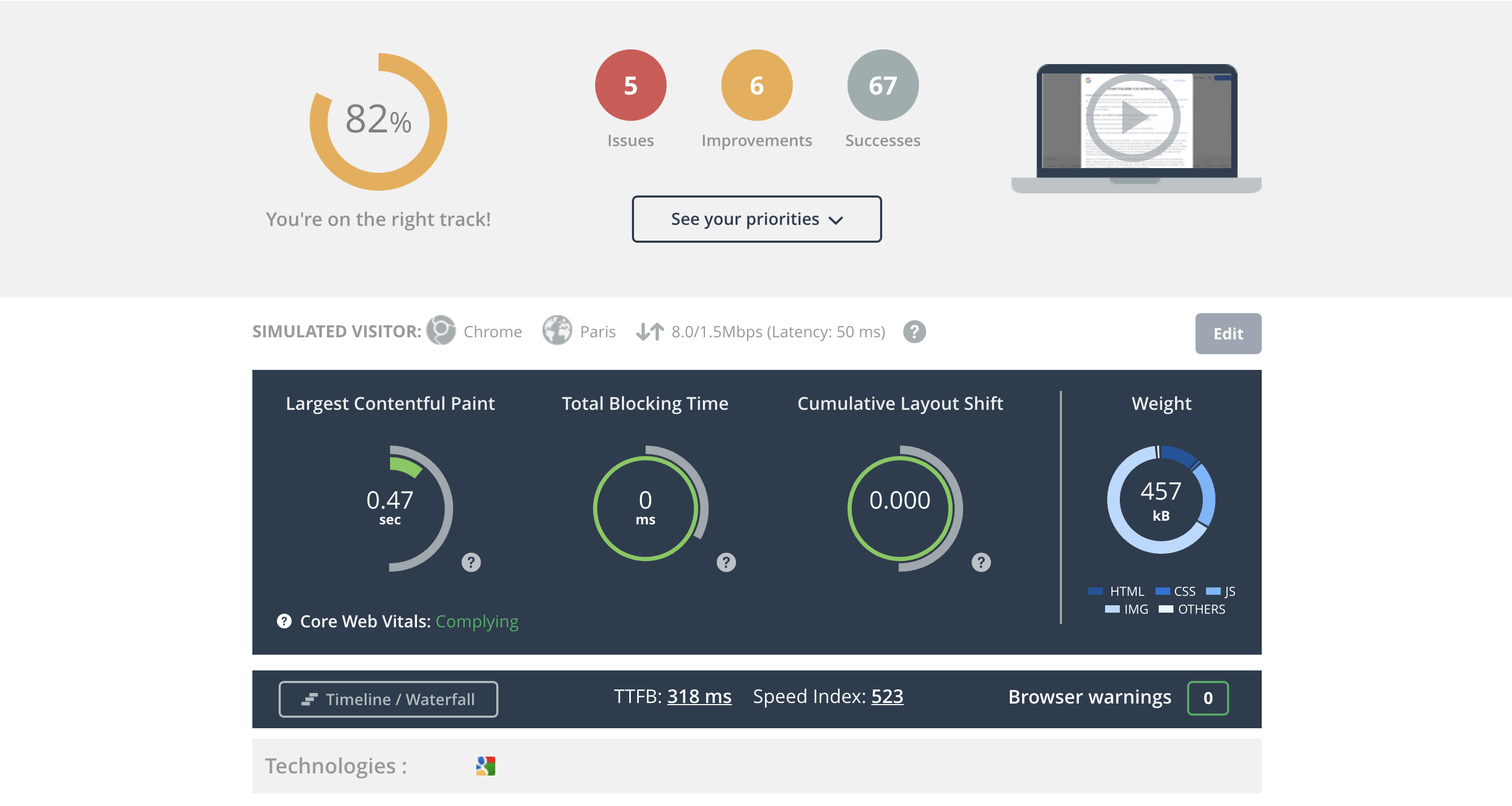Click the bandwidth up-down arrows icon
Viewport: 1512px width, 806px height.
tap(650, 332)
